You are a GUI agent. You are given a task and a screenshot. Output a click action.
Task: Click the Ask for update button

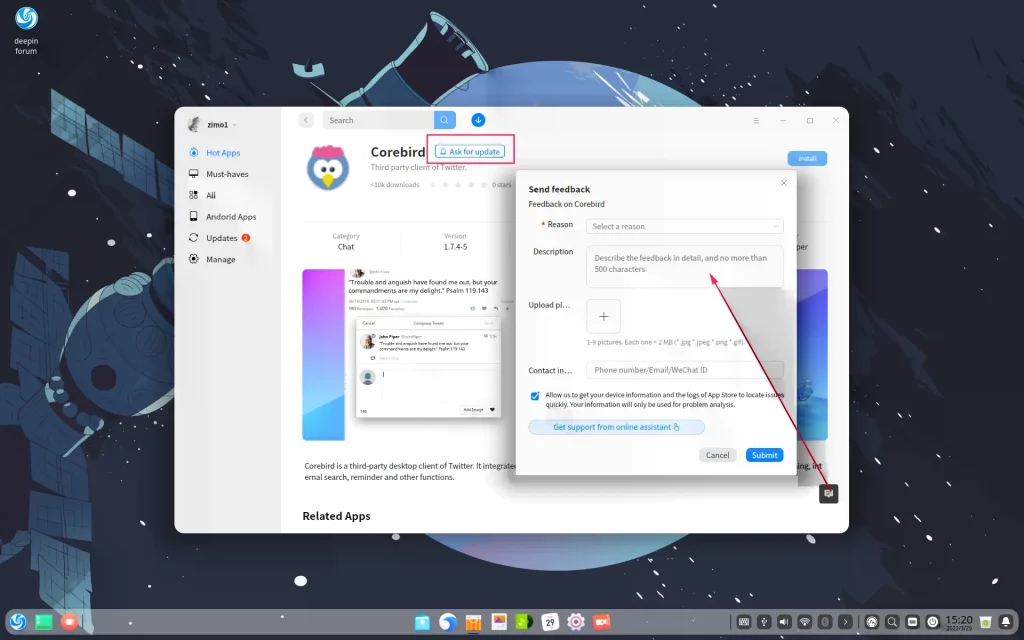tap(469, 151)
